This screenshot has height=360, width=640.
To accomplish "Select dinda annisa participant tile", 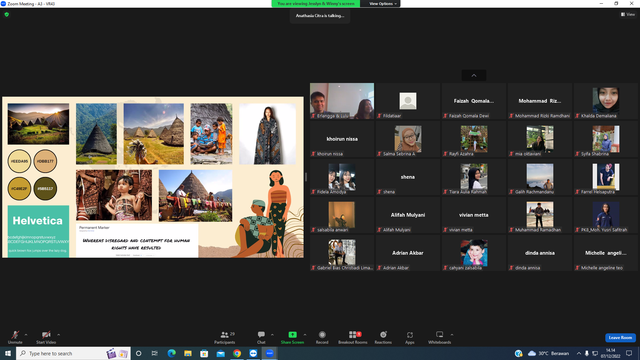I will click(540, 253).
